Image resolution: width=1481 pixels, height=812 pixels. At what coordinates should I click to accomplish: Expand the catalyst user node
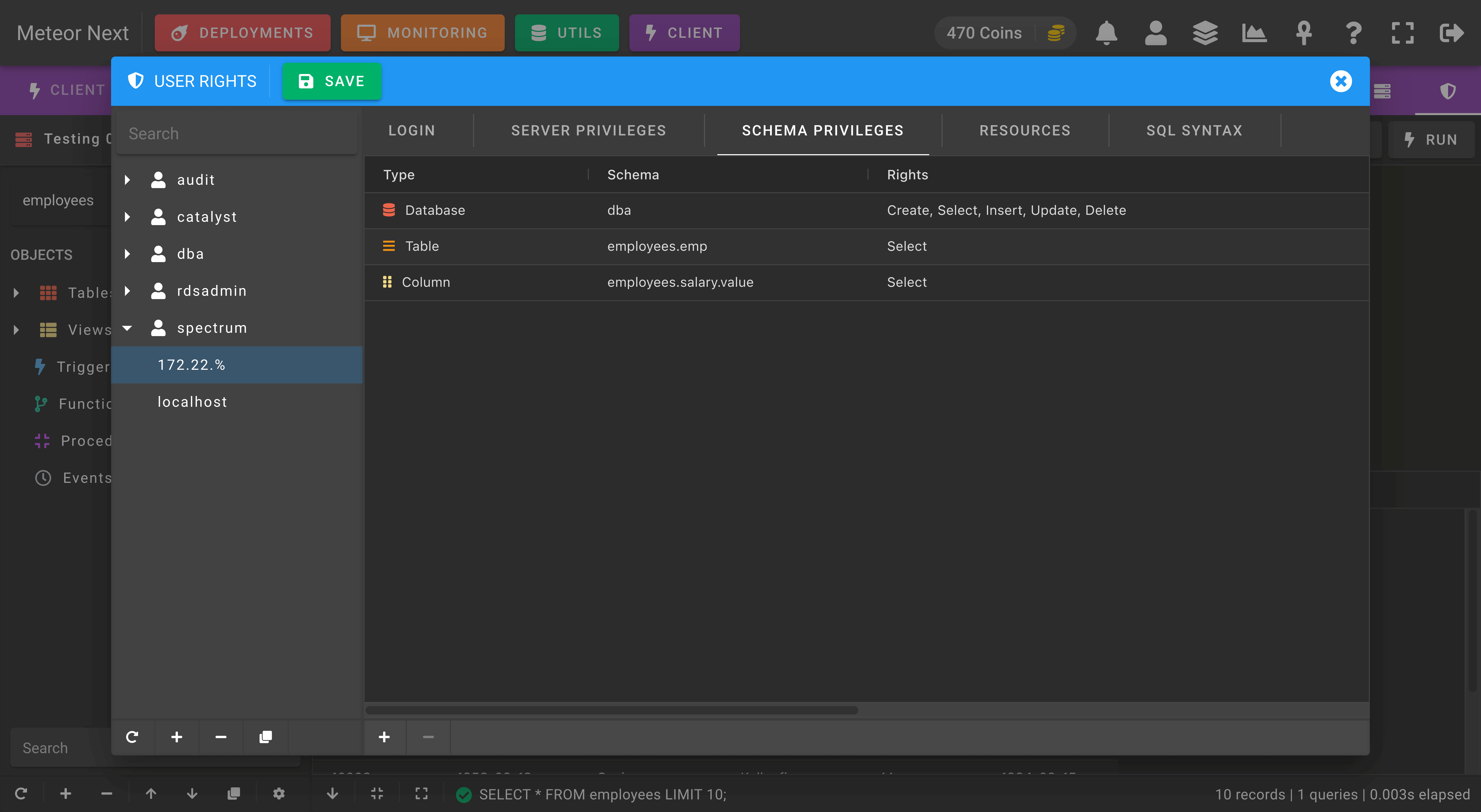[128, 217]
